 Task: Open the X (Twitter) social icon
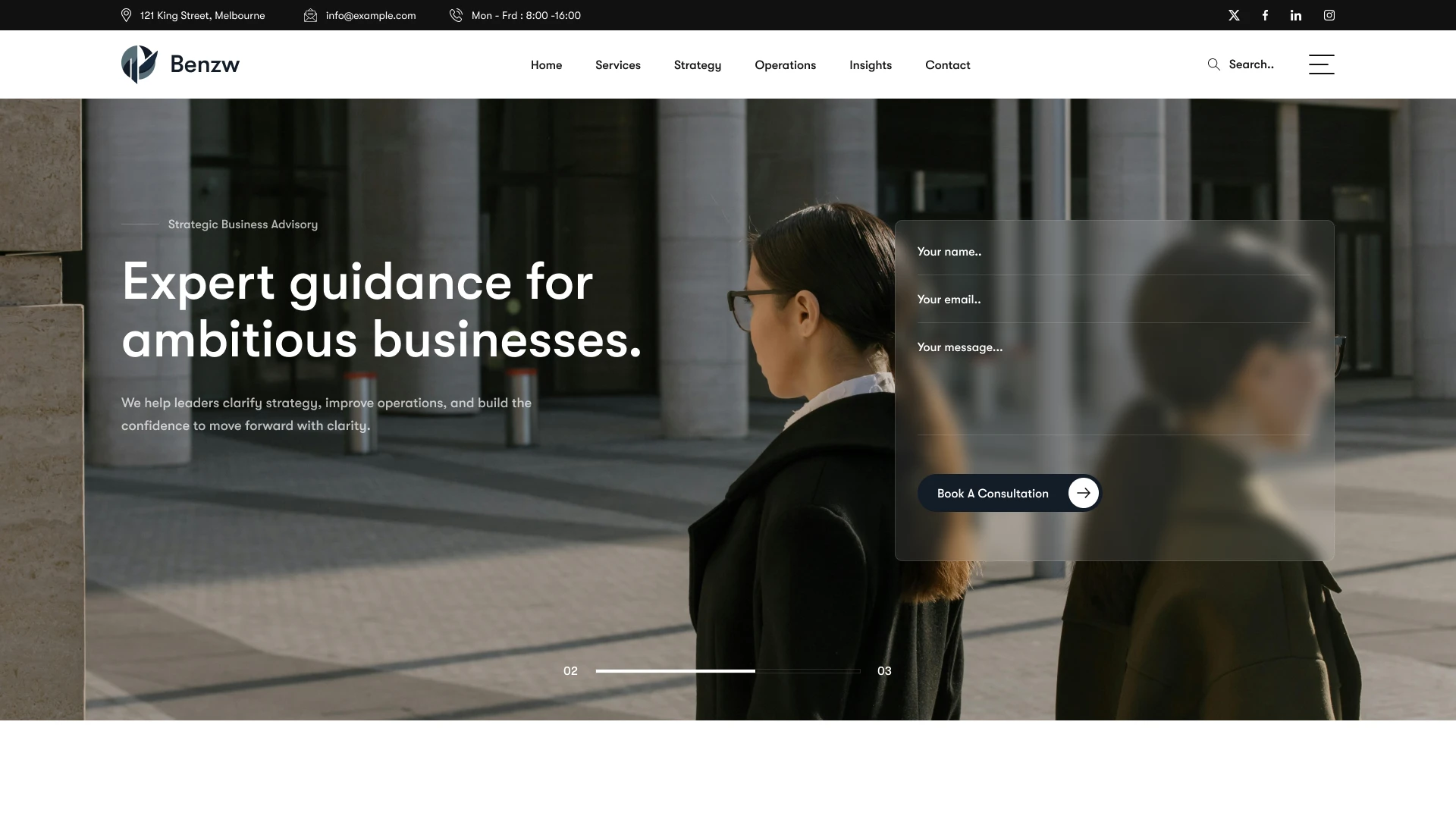tap(1234, 15)
